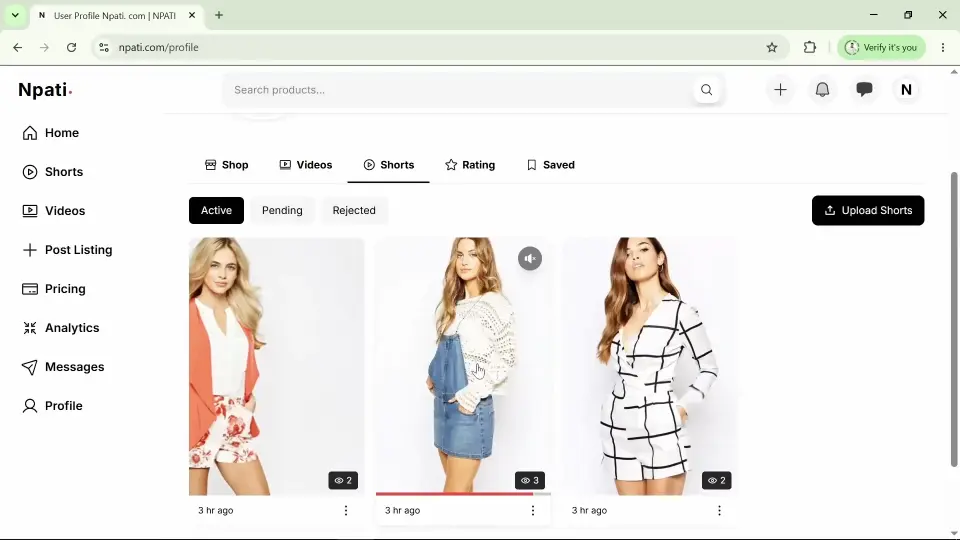Open the Home sidebar link
This screenshot has height=540, width=960.
50,133
